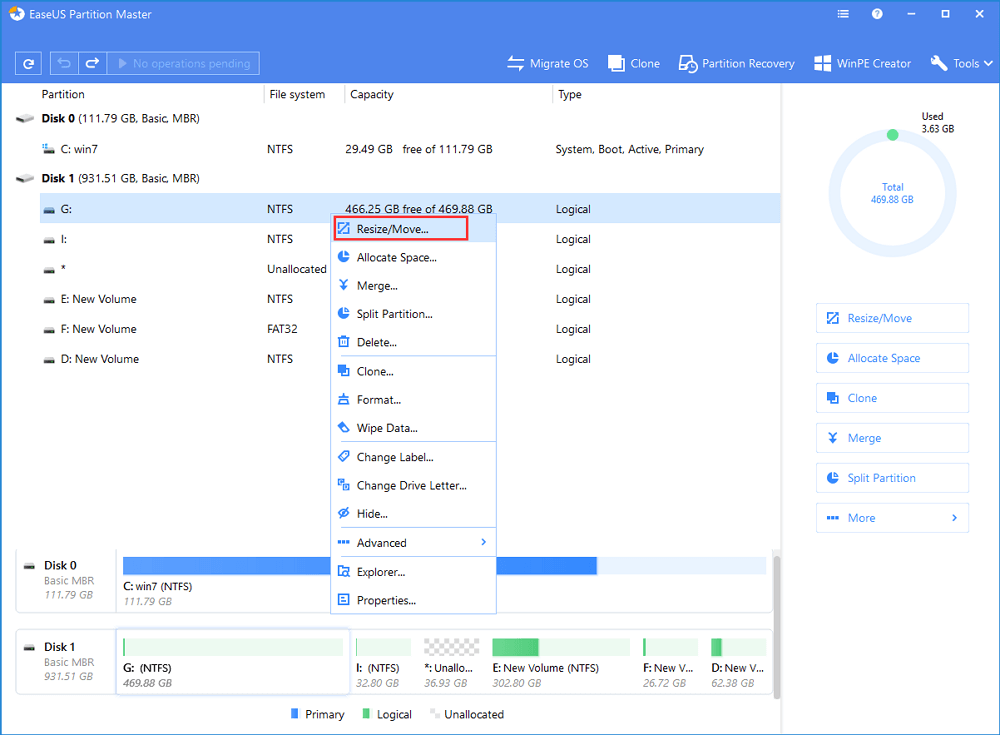
Task: Click the File system column header
Action: [297, 94]
